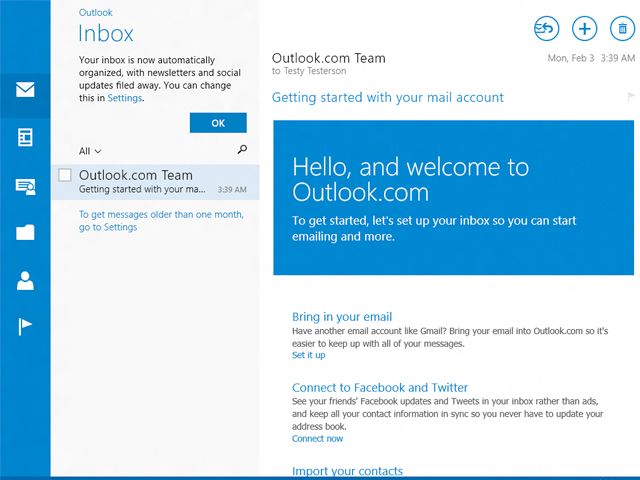Click the Inbox title heading
This screenshot has height=480, width=640.
106,33
